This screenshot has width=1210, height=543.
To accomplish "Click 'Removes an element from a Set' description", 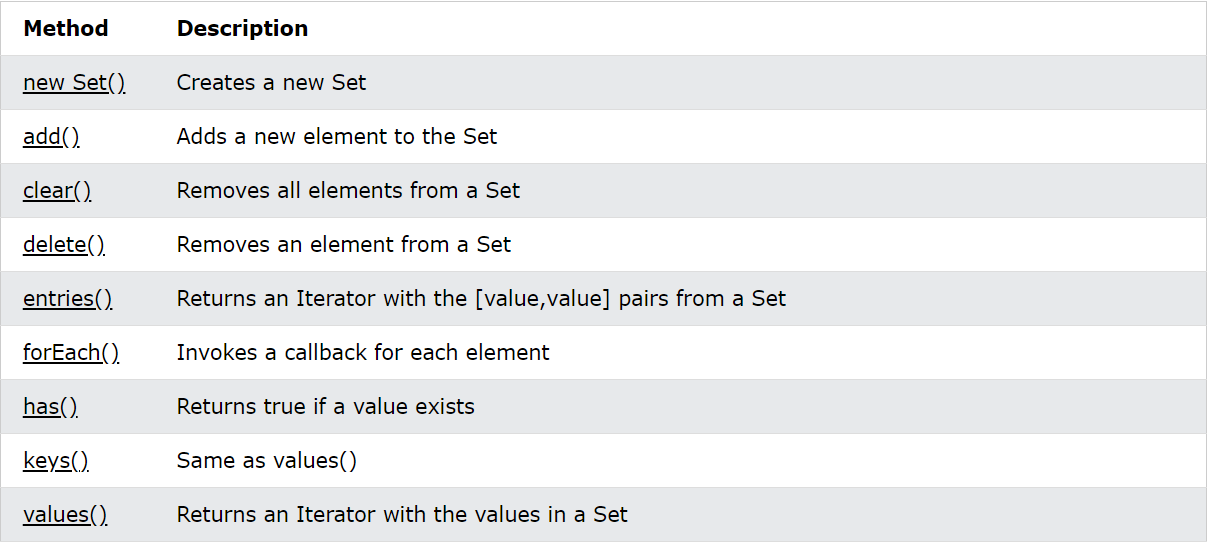I will (x=343, y=245).
